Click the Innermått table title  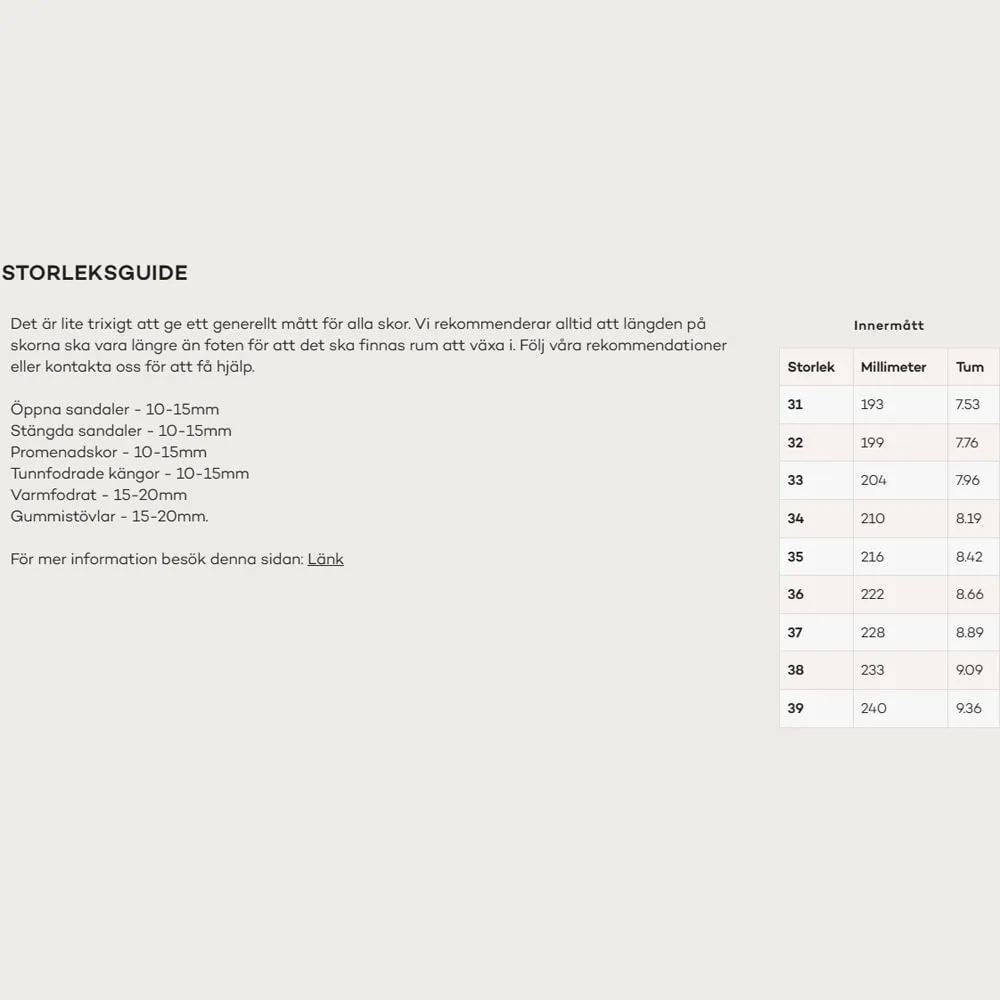coord(888,325)
